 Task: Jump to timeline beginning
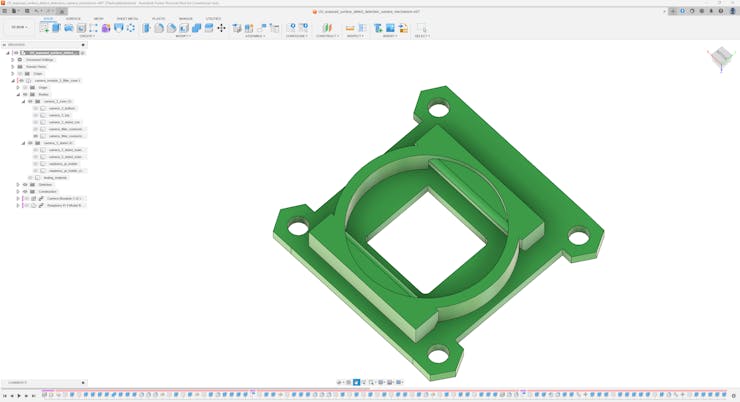point(4,396)
